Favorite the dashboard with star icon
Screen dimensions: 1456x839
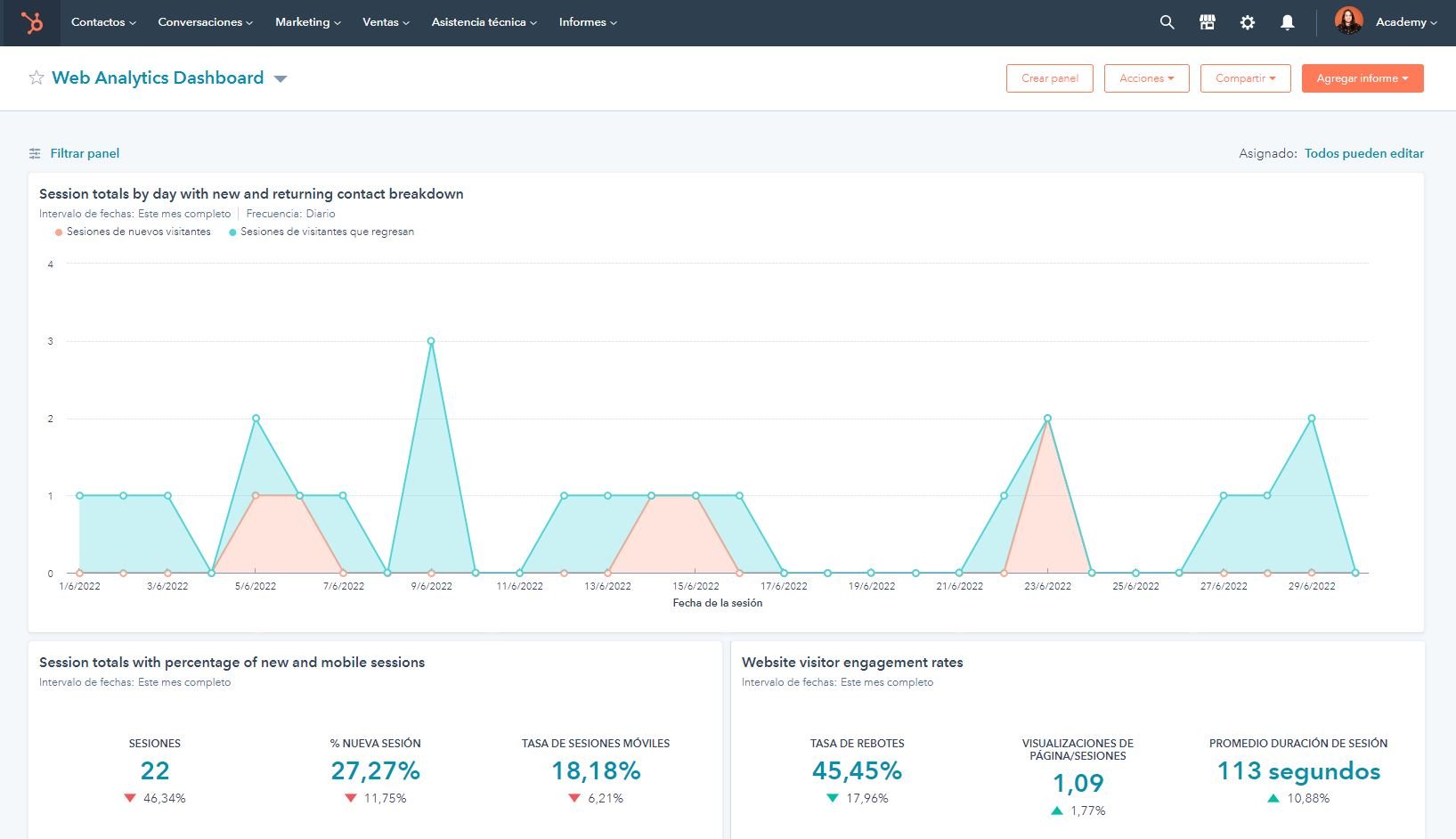pyautogui.click(x=37, y=77)
